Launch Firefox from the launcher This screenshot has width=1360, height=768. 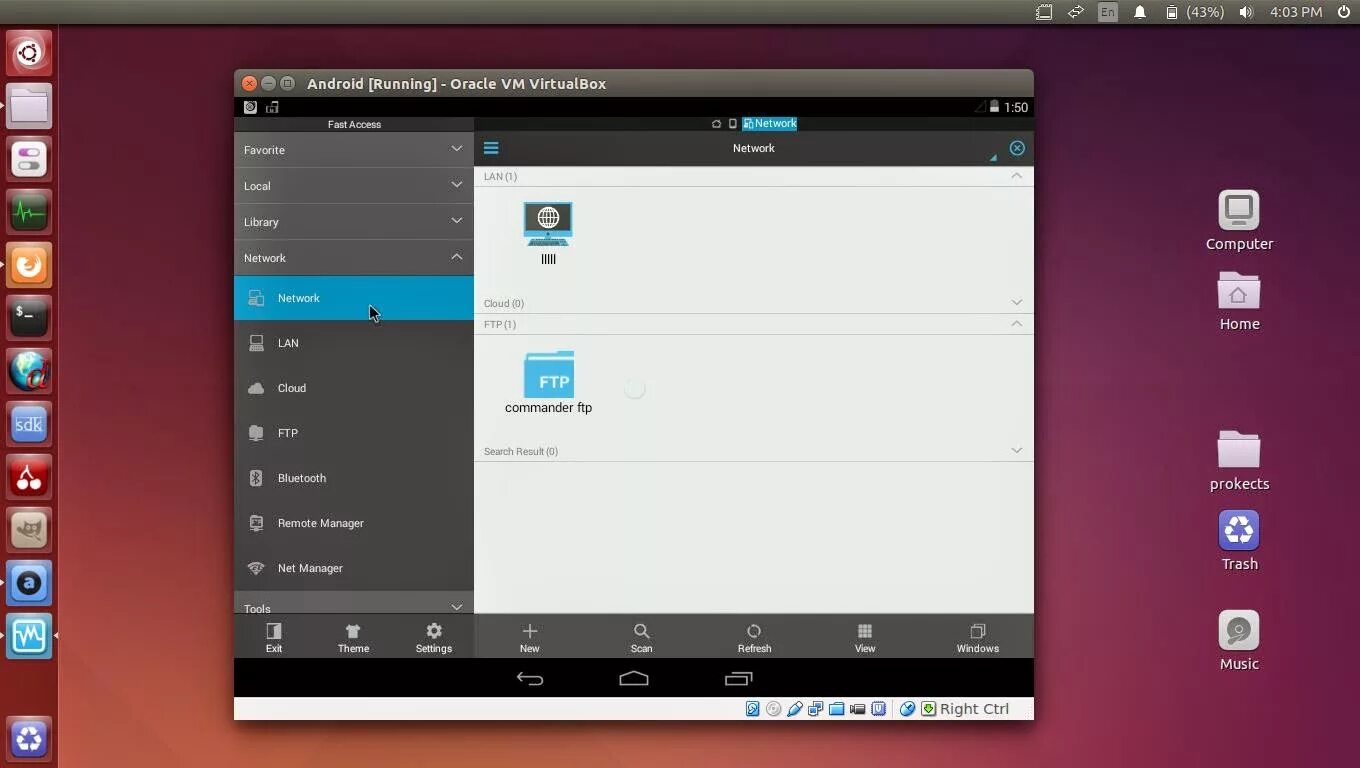pos(29,265)
